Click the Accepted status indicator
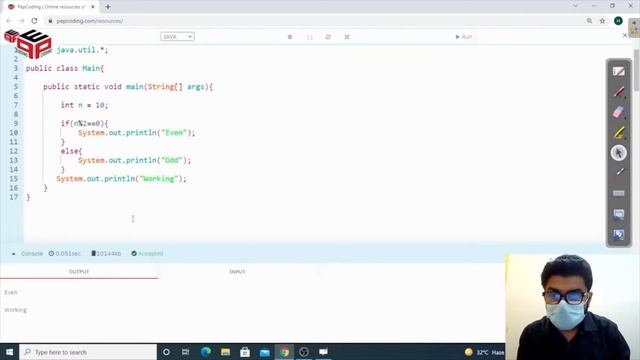Screen dimensions: 640x360 (147, 253)
